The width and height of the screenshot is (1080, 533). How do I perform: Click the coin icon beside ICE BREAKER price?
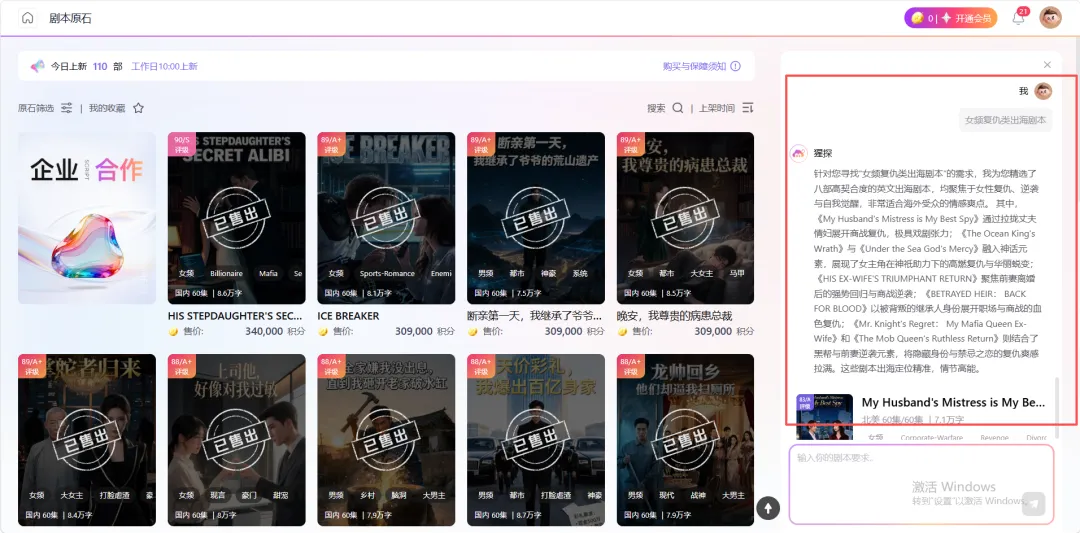pyautogui.click(x=322, y=332)
